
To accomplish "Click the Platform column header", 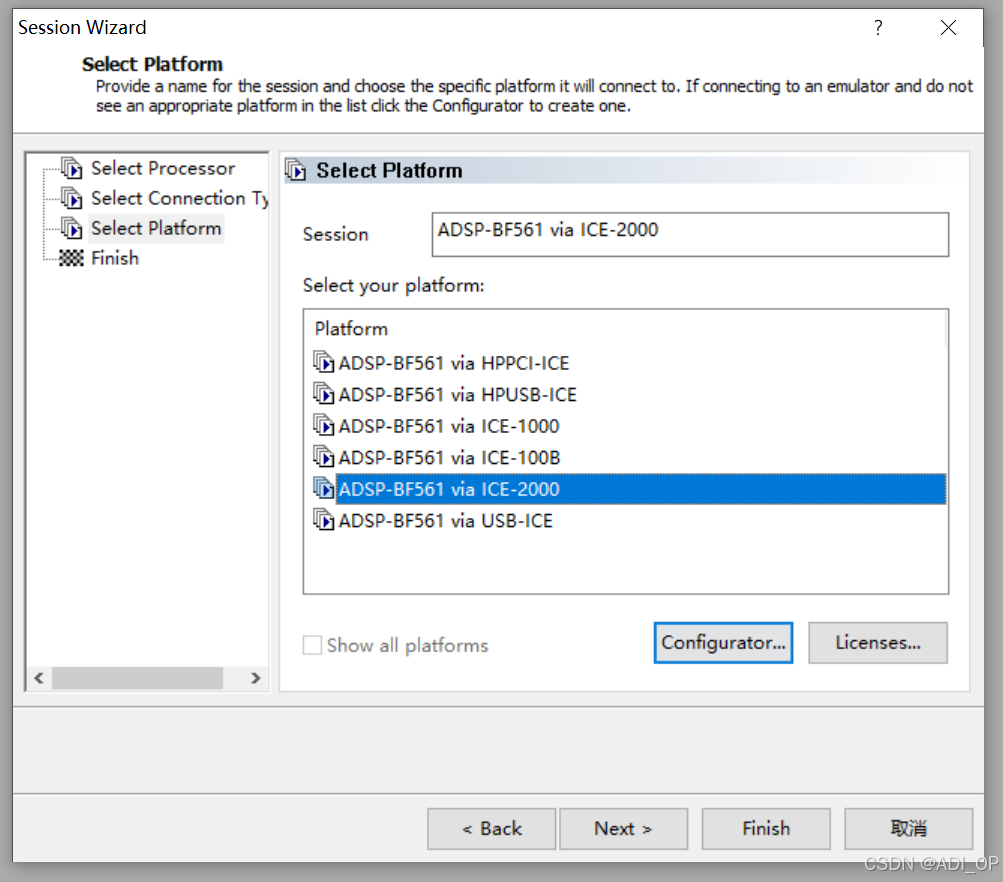I will (x=351, y=329).
